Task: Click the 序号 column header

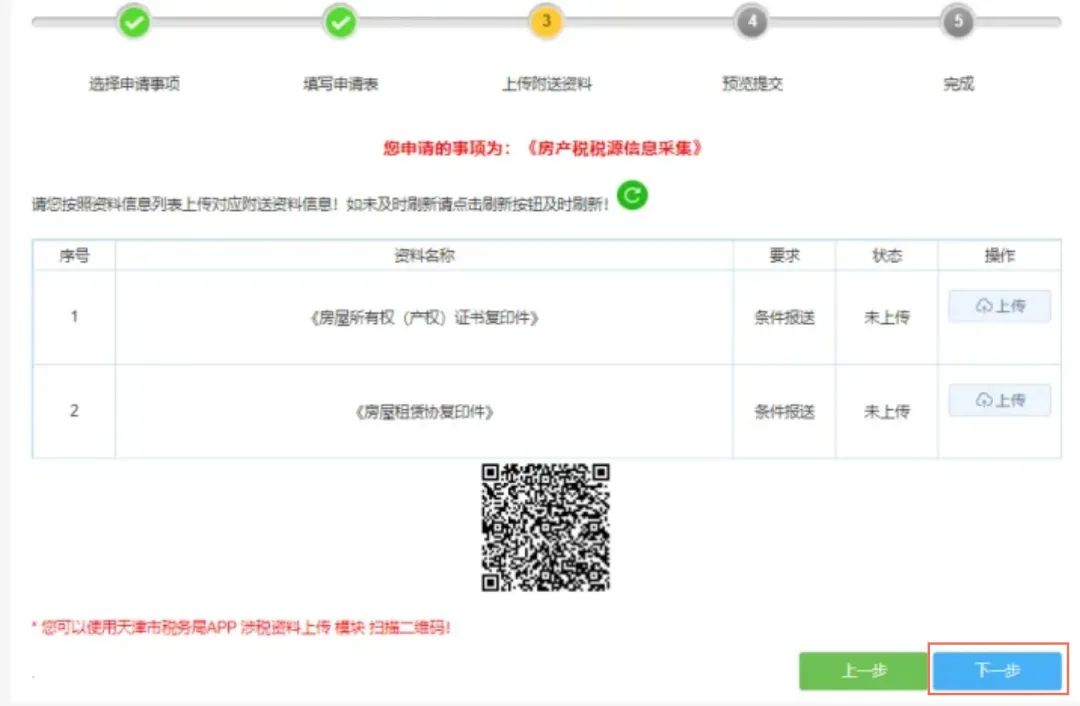Action: tap(74, 256)
